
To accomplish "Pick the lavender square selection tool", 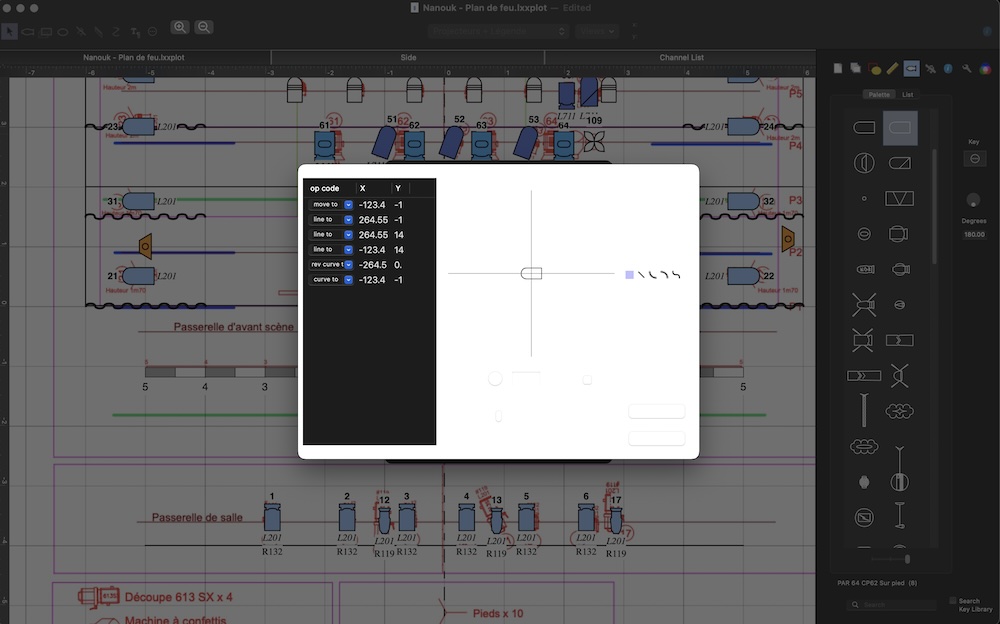I will coord(629,275).
